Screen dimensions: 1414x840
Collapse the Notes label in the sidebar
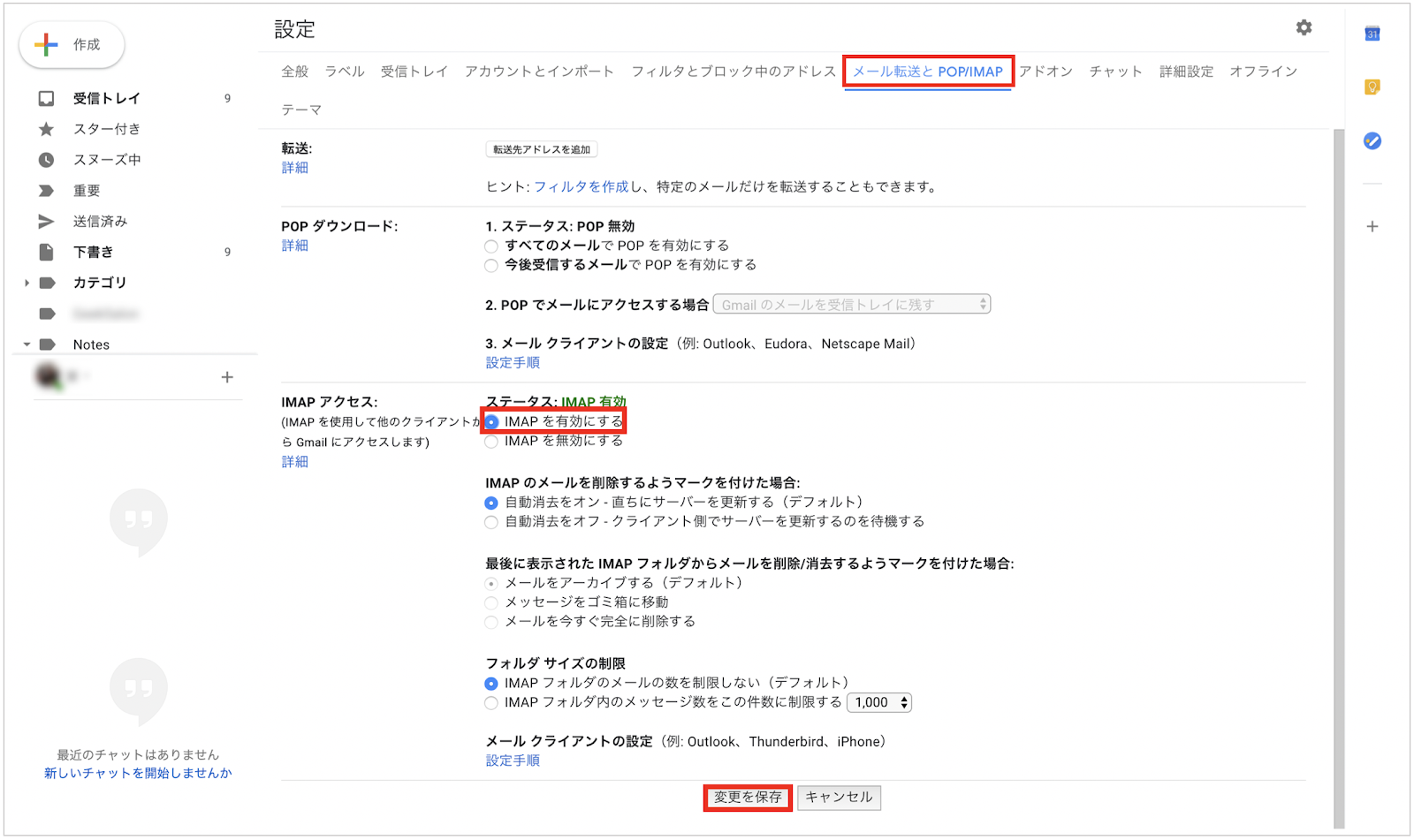point(27,344)
